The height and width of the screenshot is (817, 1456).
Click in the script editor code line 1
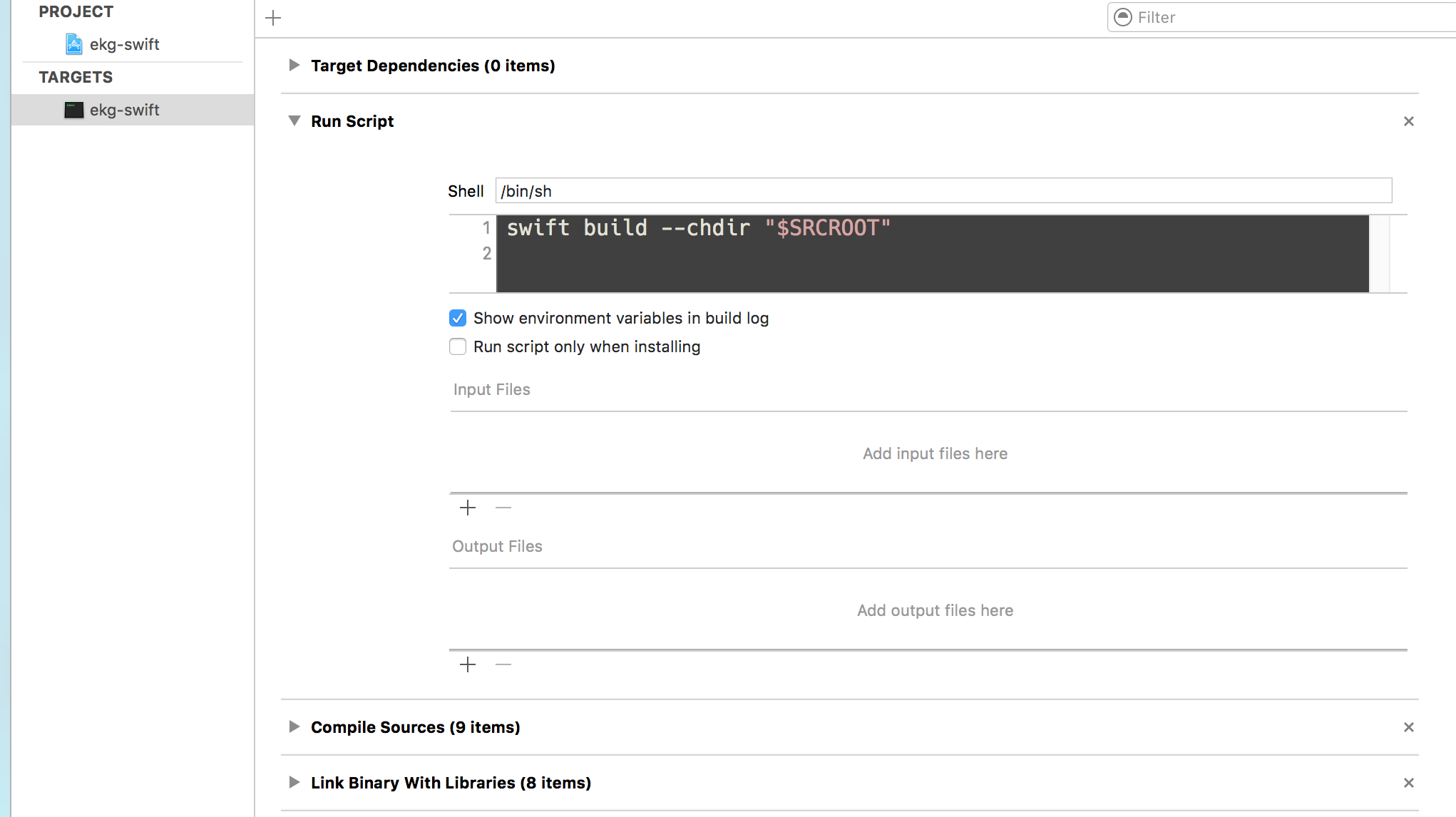[x=699, y=228]
